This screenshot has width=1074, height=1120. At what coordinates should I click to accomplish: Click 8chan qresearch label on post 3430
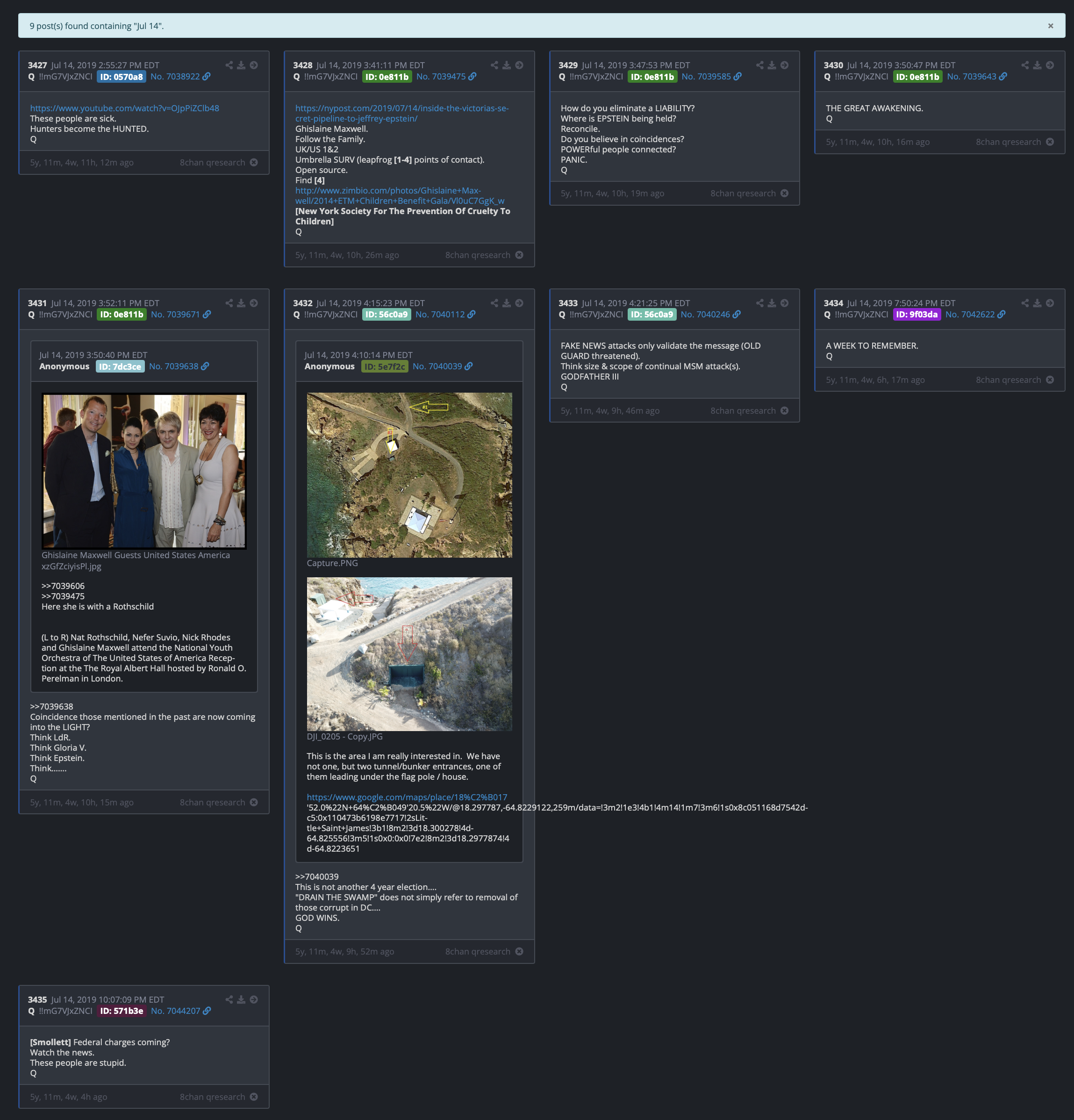[1008, 142]
